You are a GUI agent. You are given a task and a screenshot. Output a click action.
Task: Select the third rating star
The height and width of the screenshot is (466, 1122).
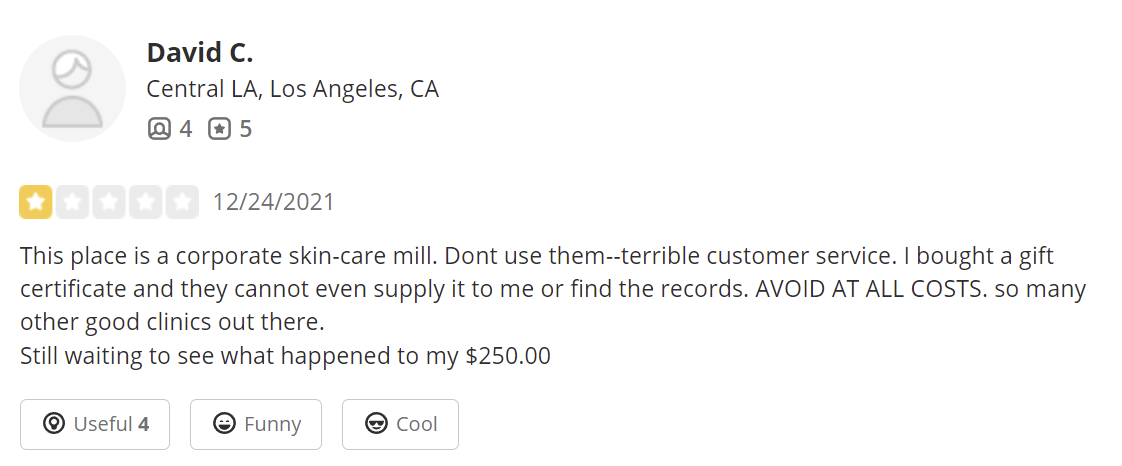[109, 203]
